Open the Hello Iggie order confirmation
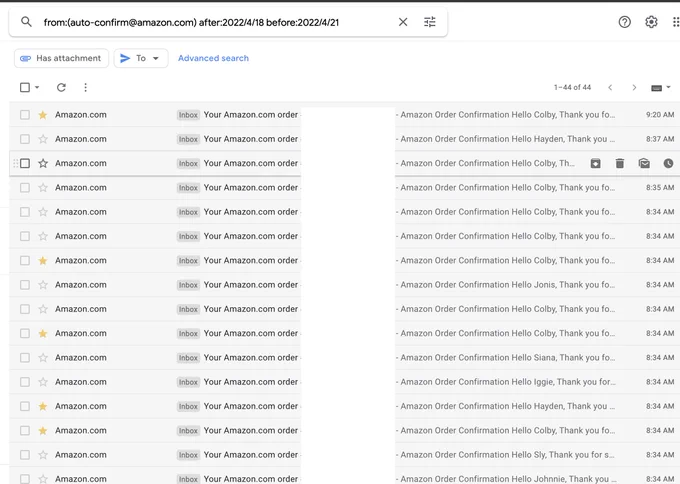 pos(345,382)
